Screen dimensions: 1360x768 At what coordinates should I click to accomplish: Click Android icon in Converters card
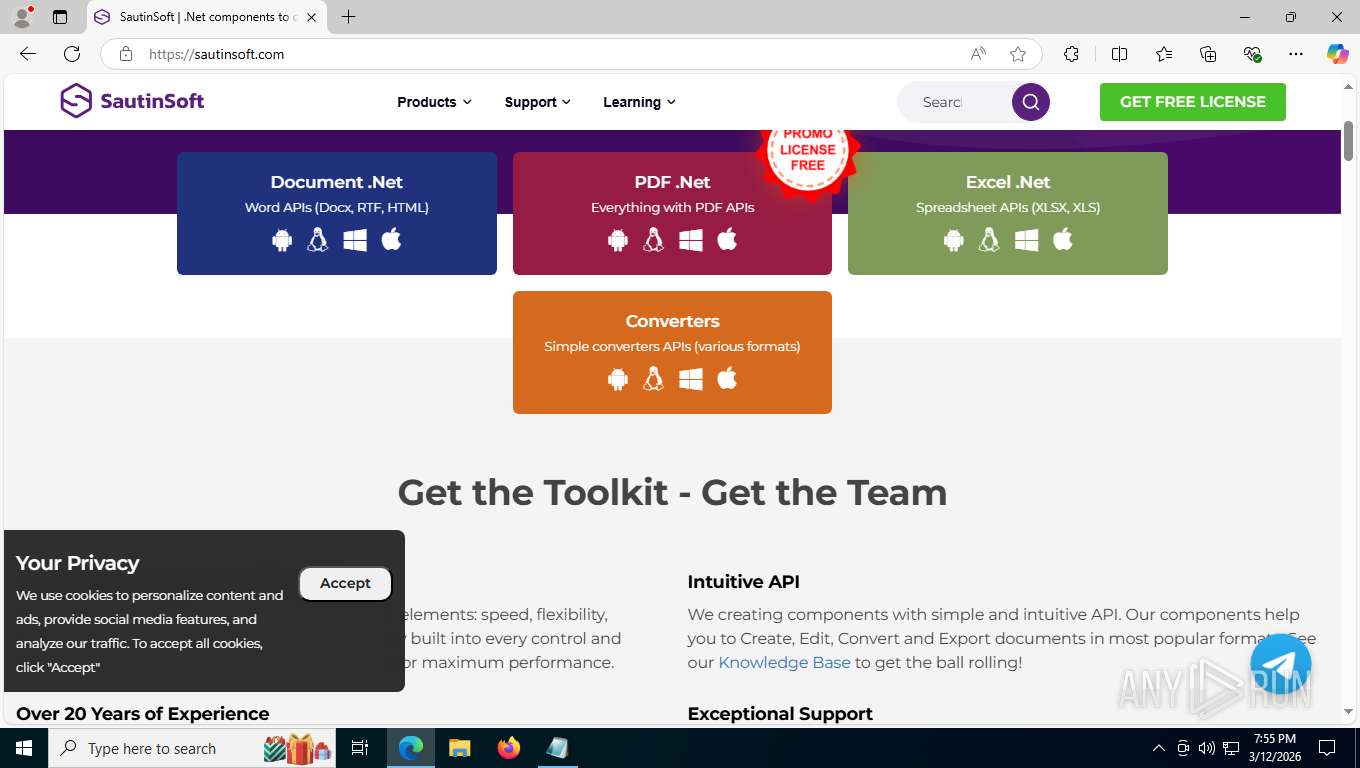coord(618,379)
